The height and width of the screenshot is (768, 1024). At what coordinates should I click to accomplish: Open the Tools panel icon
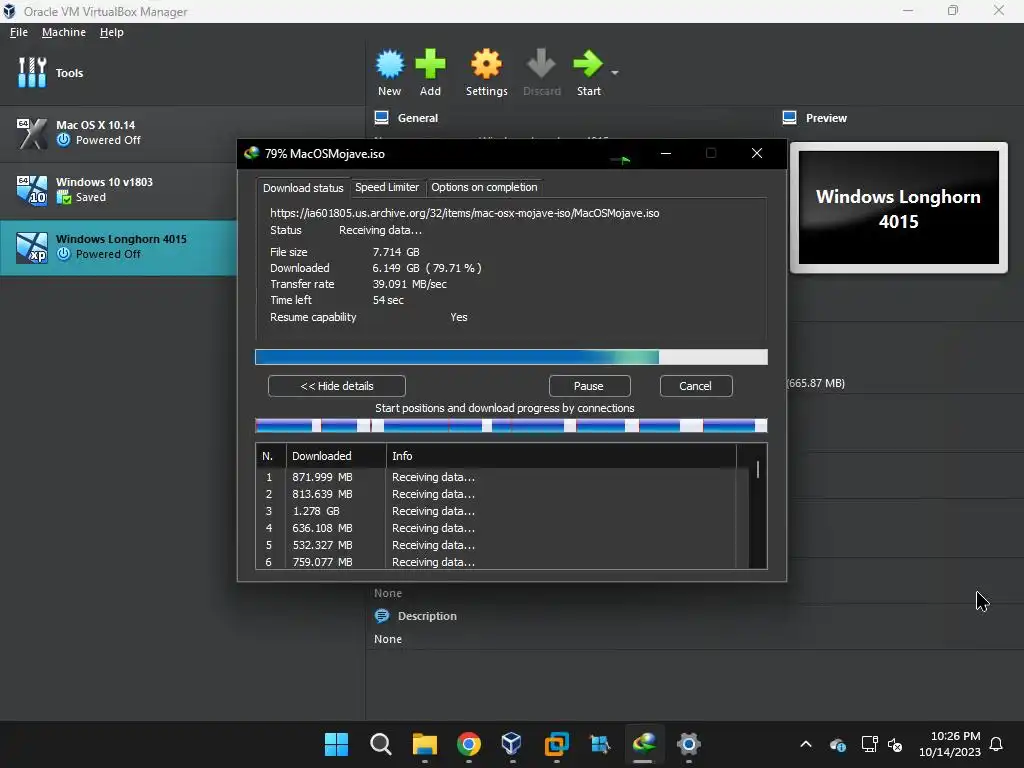tap(31, 72)
